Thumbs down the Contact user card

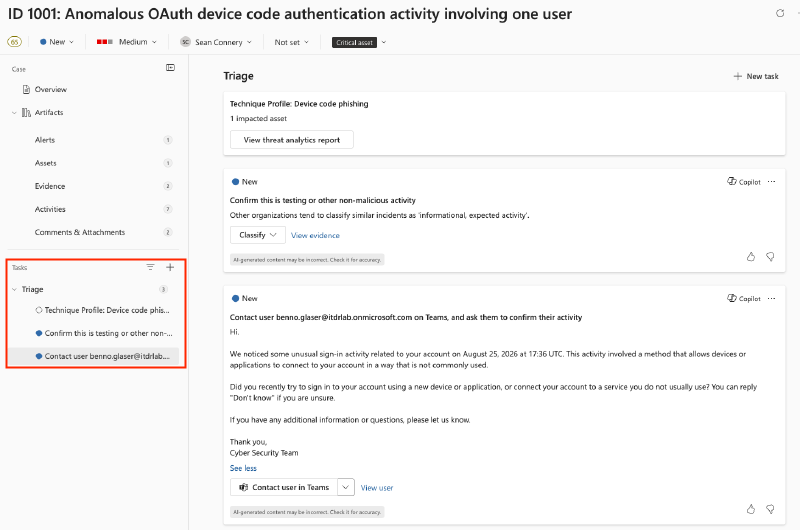[x=770, y=509]
